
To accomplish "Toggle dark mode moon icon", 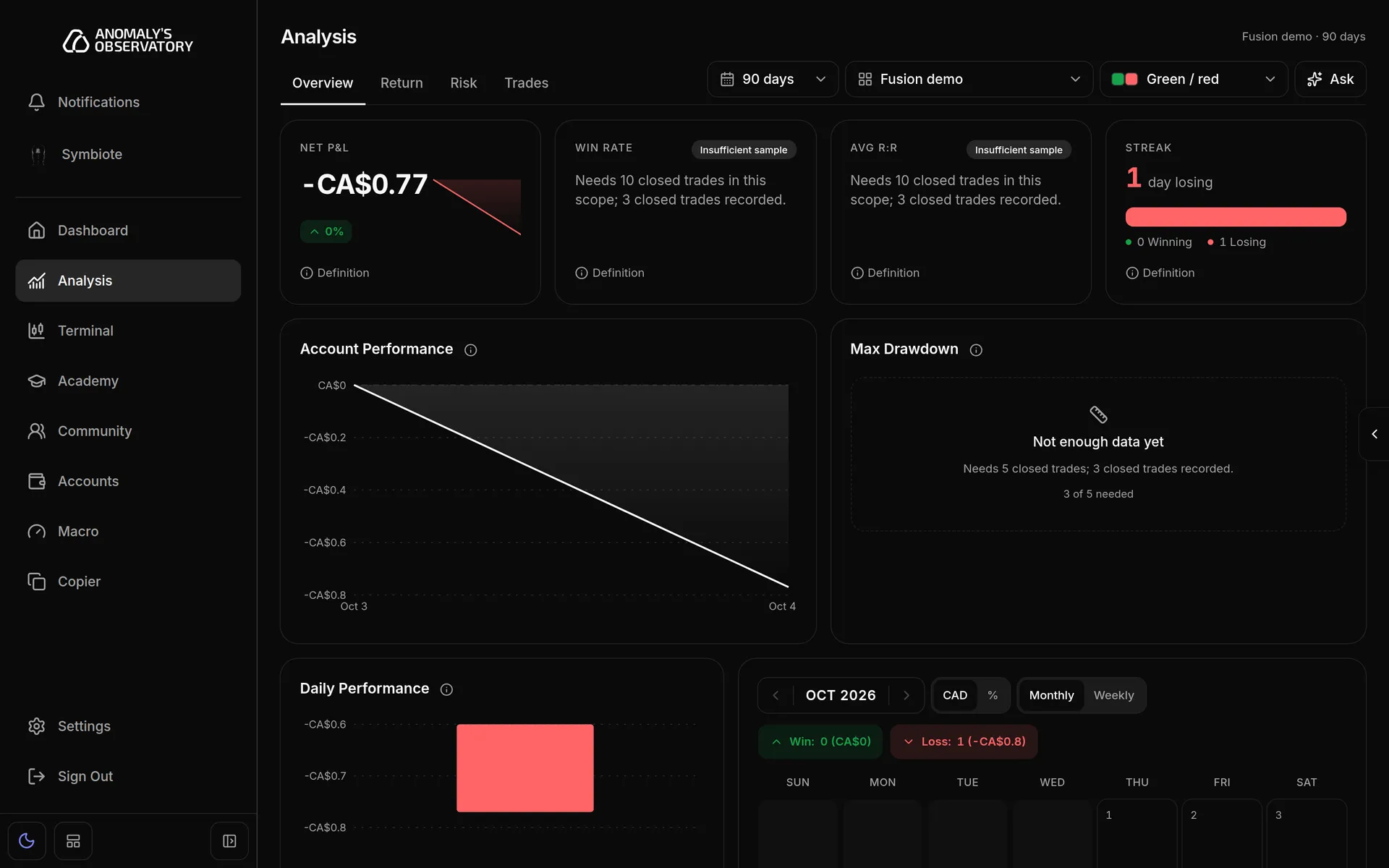I will 27,841.
